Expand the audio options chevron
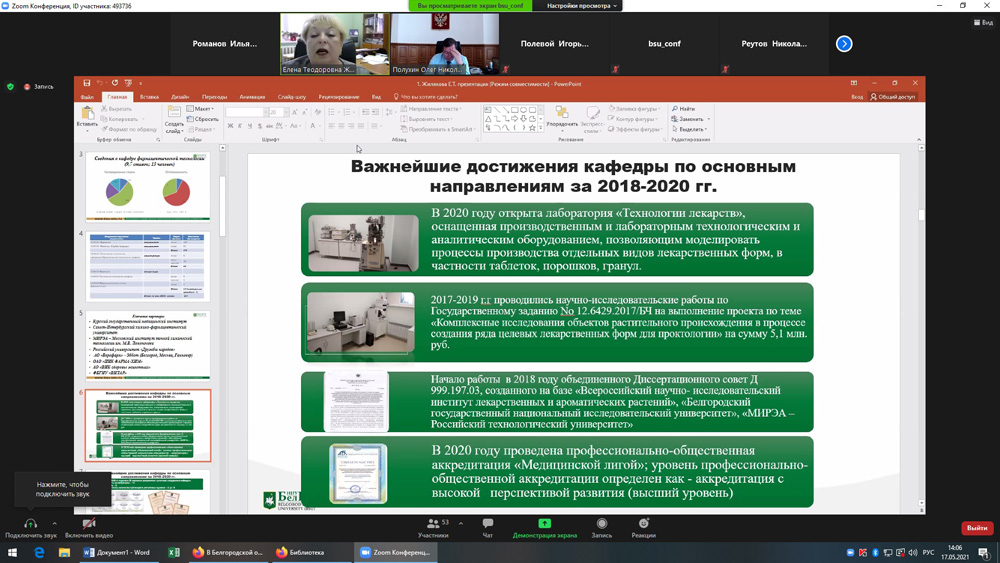 (x=55, y=523)
